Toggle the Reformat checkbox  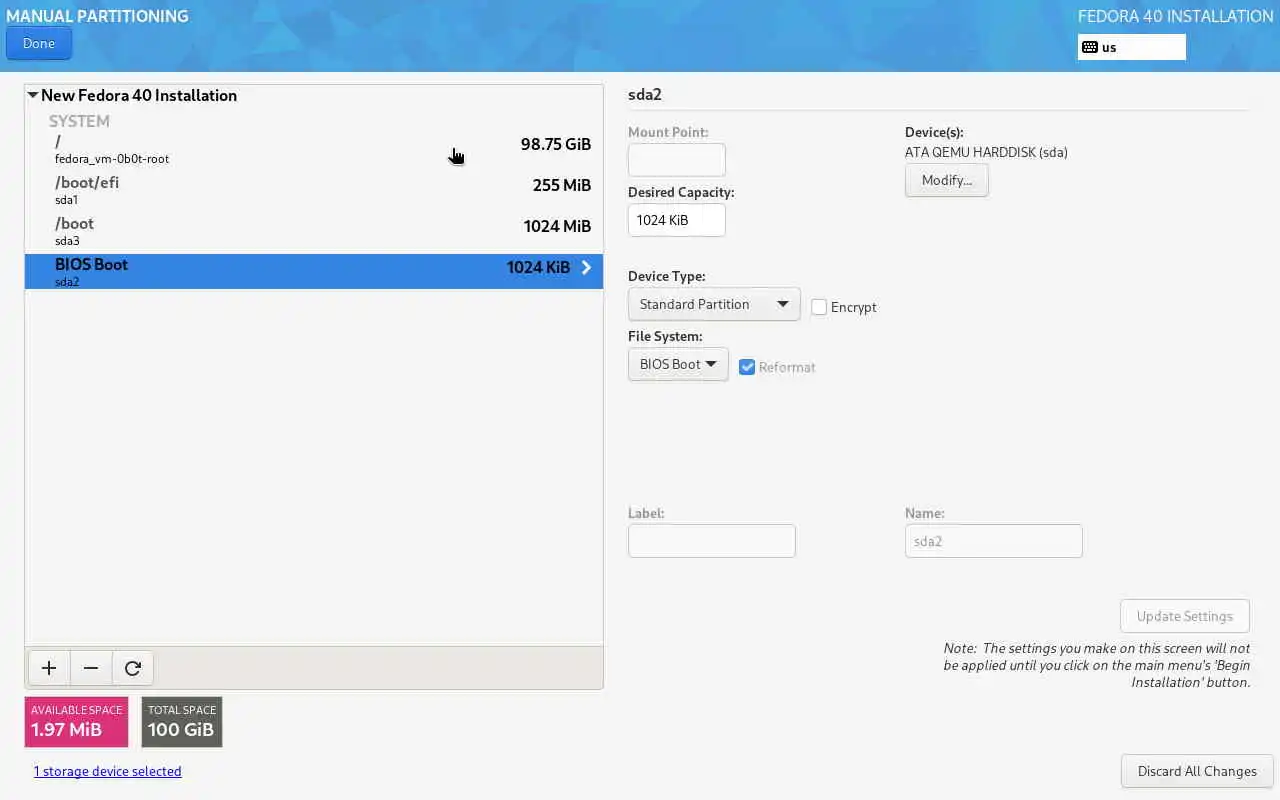click(x=747, y=367)
